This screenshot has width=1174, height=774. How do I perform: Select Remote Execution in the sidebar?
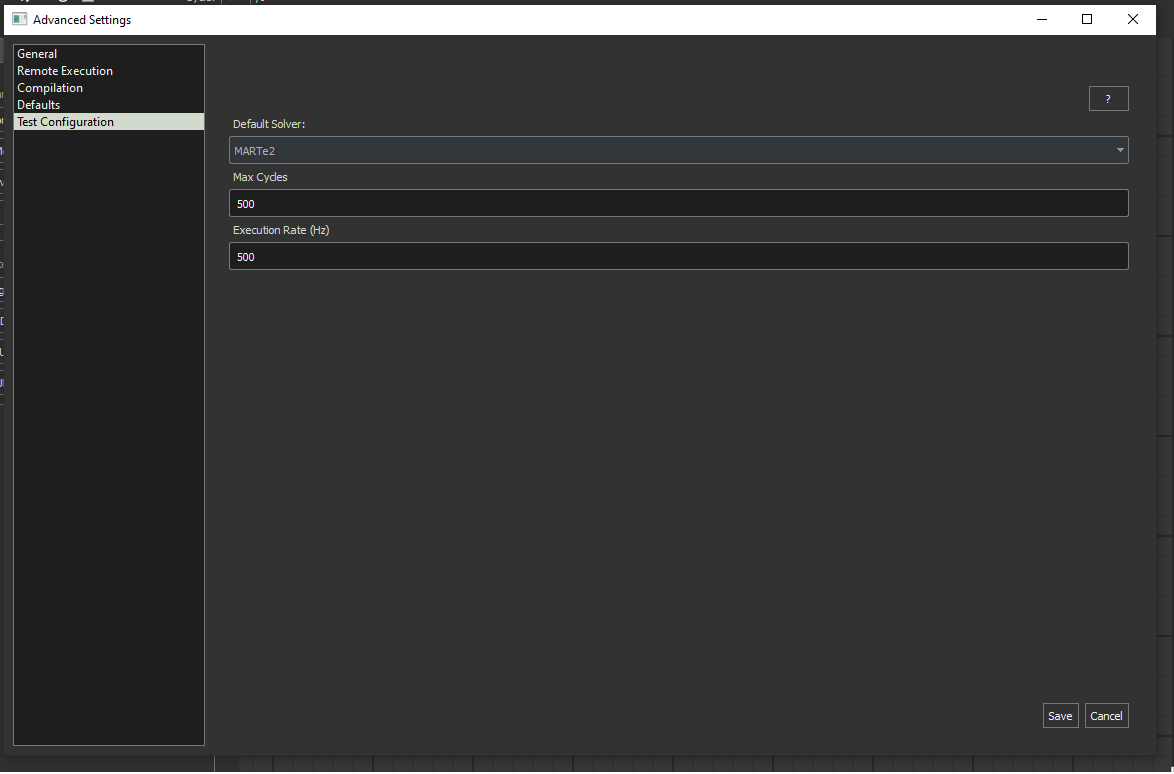tap(65, 71)
